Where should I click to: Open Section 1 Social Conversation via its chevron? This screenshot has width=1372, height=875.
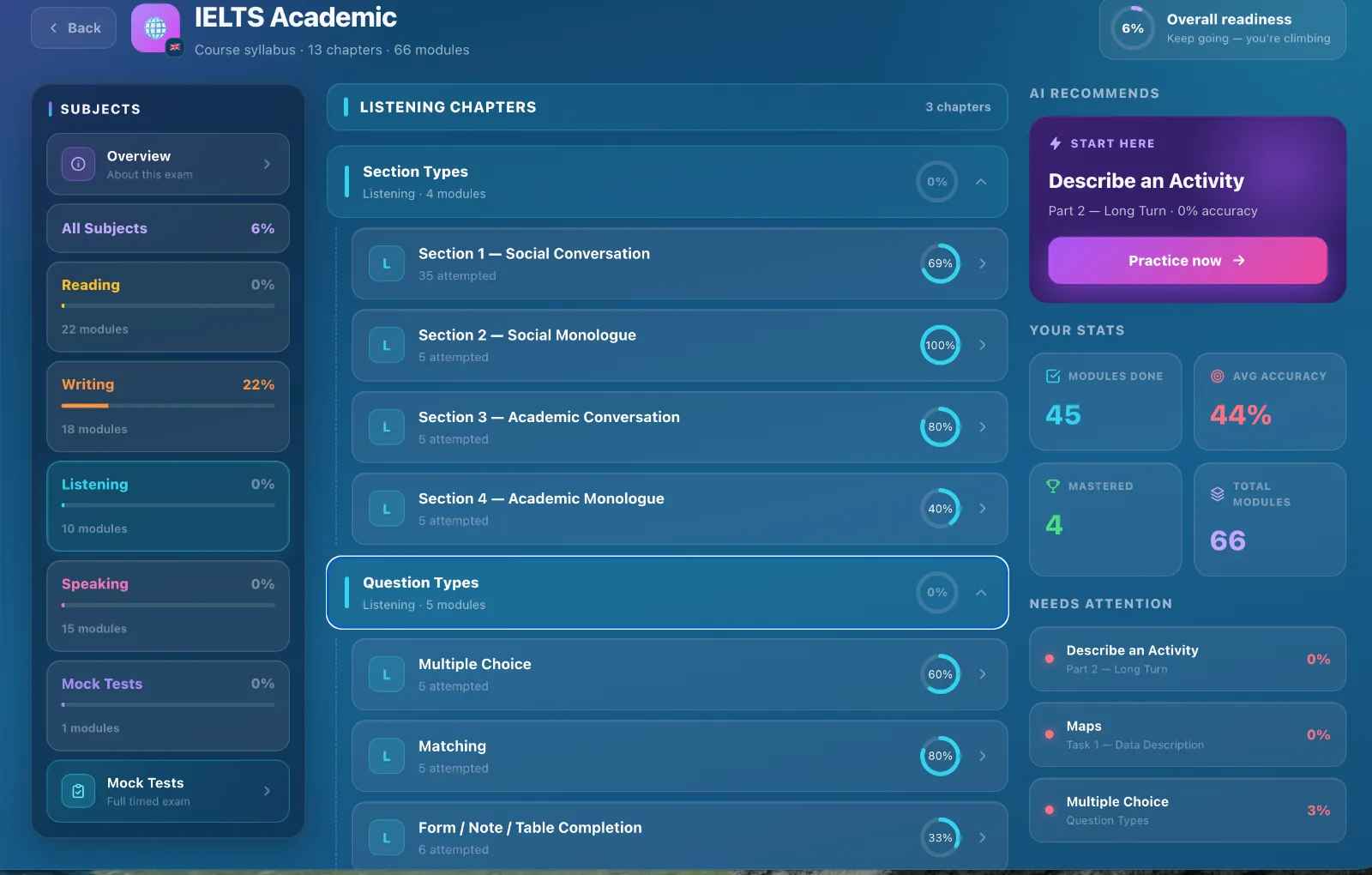pyautogui.click(x=983, y=263)
